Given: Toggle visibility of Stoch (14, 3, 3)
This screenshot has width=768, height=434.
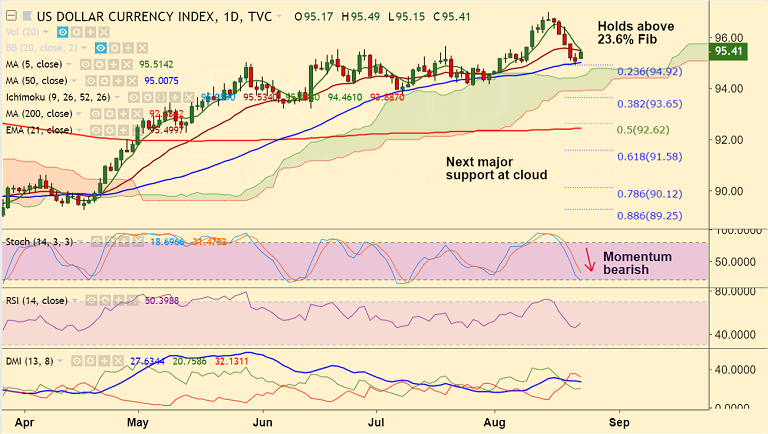Looking at the screenshot, I should pyautogui.click(x=96, y=241).
